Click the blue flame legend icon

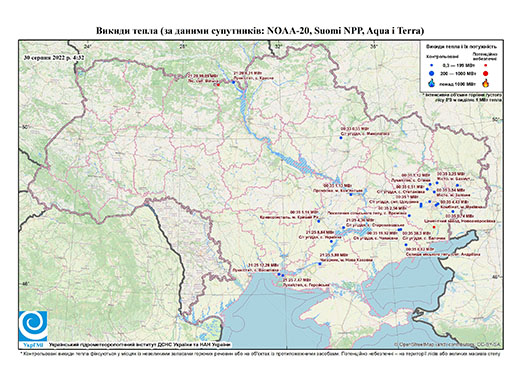(x=432, y=83)
